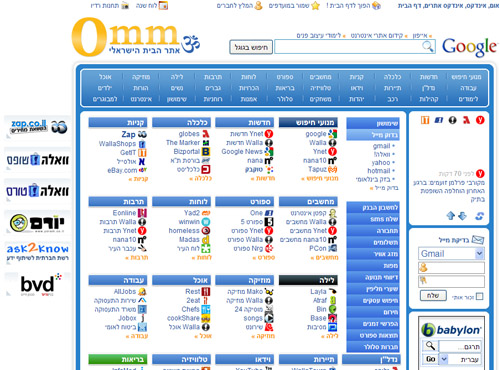Click the שלח button in mail check panel
Image resolution: width=500 pixels, height=370 pixels.
coord(433,296)
